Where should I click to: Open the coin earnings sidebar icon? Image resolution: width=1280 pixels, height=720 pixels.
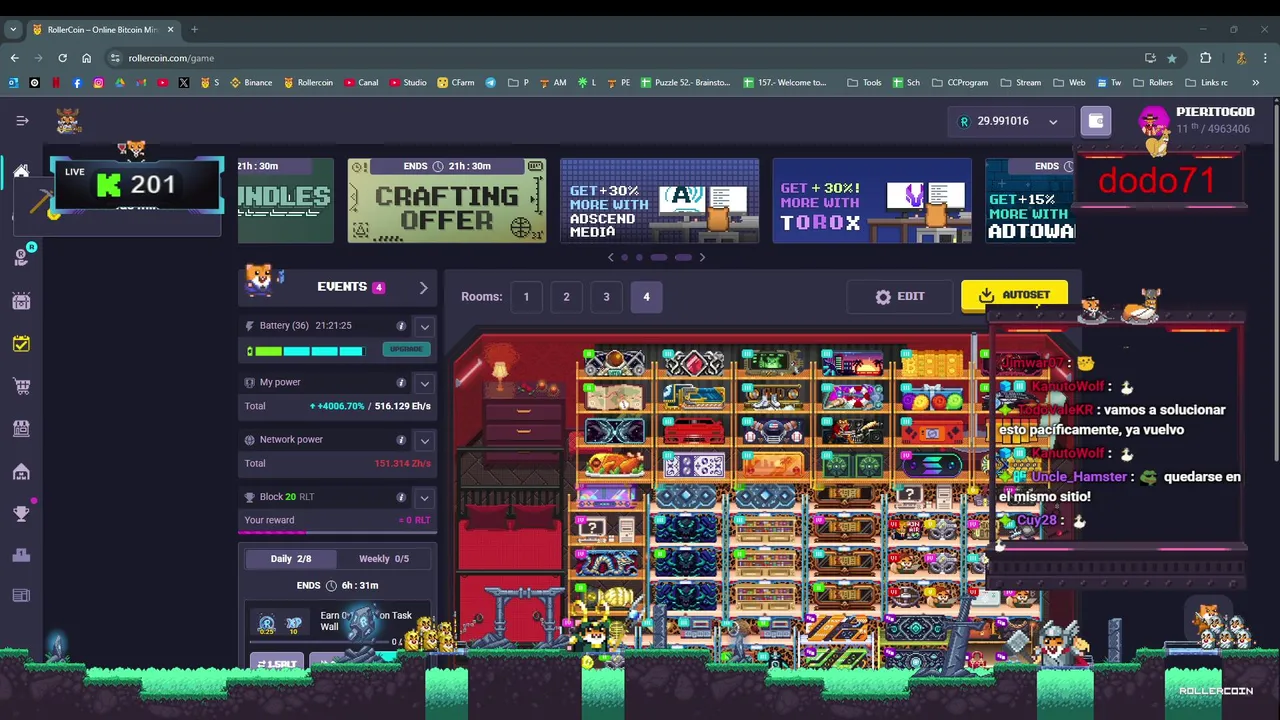click(21, 256)
